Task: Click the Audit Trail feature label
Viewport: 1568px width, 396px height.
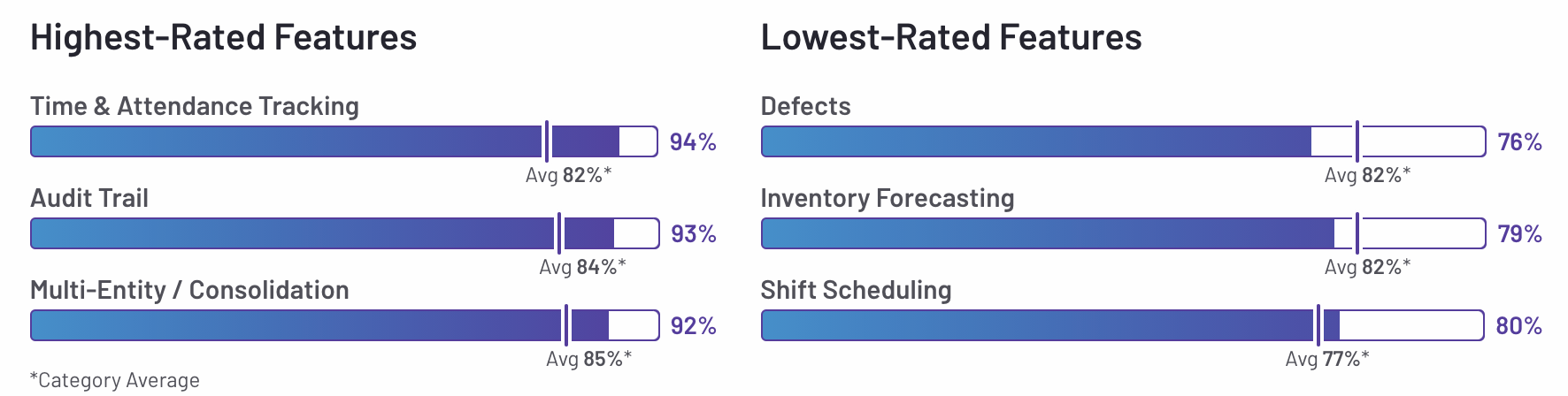Action: pyautogui.click(x=89, y=198)
